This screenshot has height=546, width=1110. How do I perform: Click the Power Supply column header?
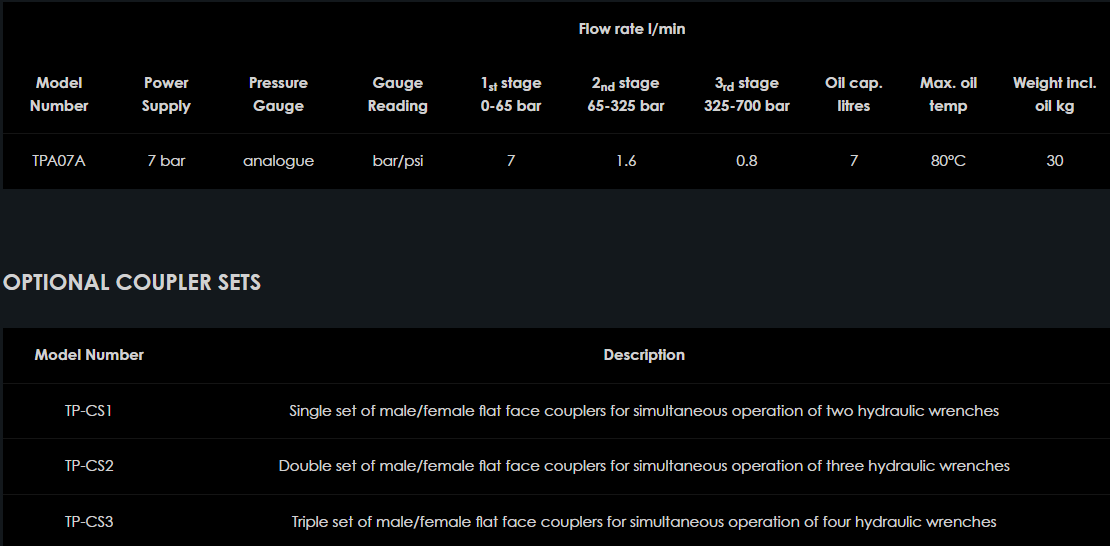(166, 94)
